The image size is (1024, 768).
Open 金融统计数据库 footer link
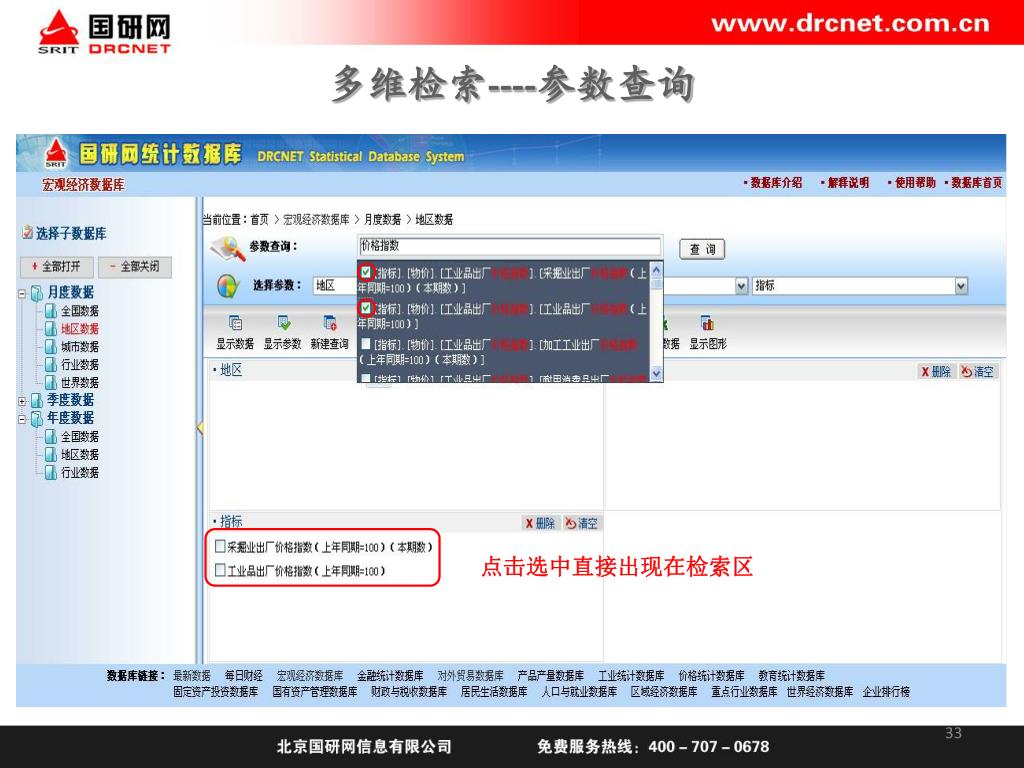point(390,675)
